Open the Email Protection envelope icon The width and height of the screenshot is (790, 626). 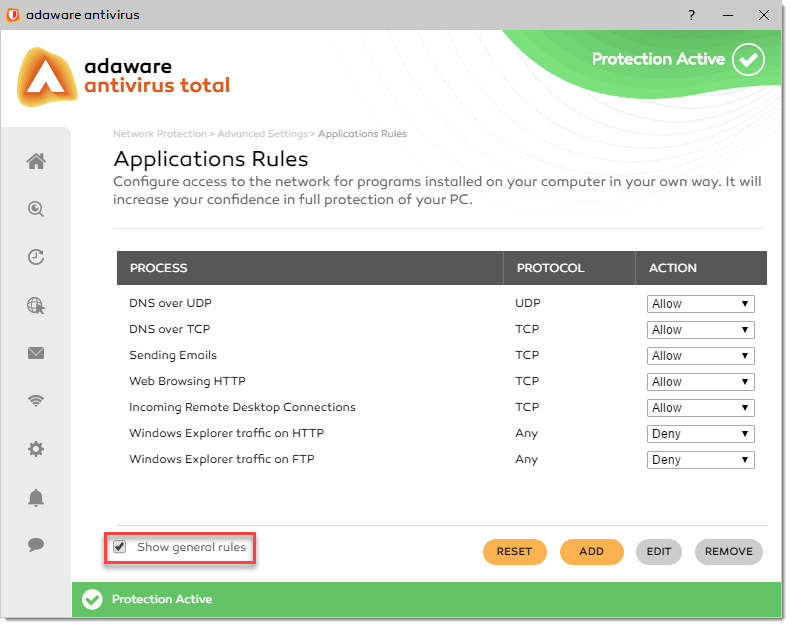[36, 353]
